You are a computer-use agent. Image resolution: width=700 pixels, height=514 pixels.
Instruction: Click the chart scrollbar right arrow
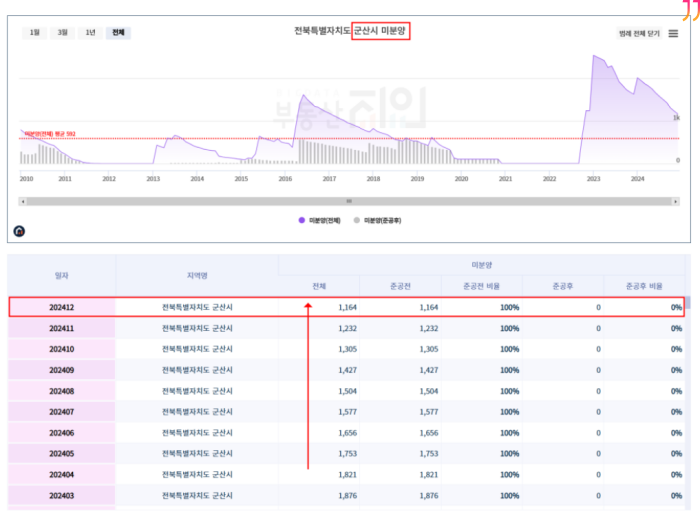tap(675, 201)
